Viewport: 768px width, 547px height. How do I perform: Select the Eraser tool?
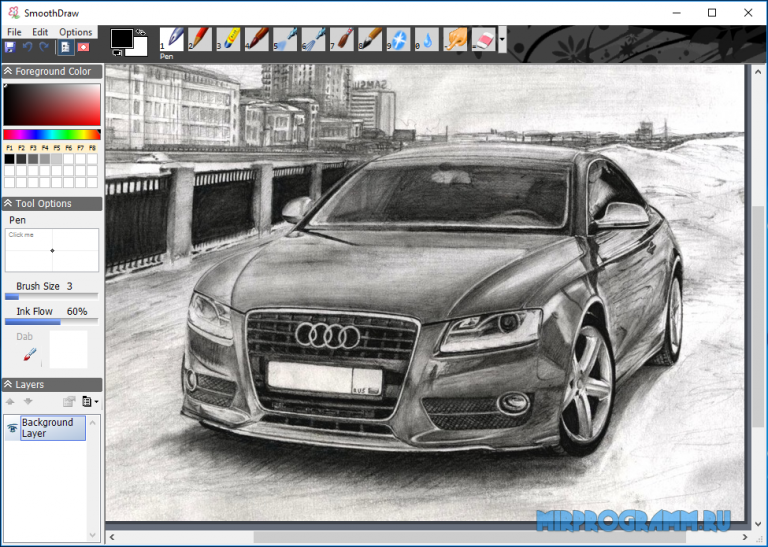tap(484, 39)
